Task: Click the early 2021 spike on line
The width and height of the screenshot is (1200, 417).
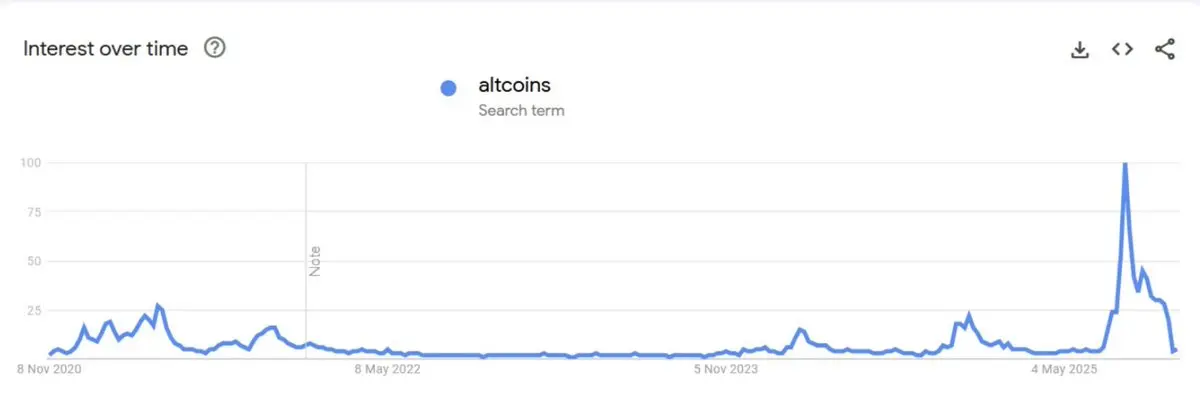Action: (157, 305)
